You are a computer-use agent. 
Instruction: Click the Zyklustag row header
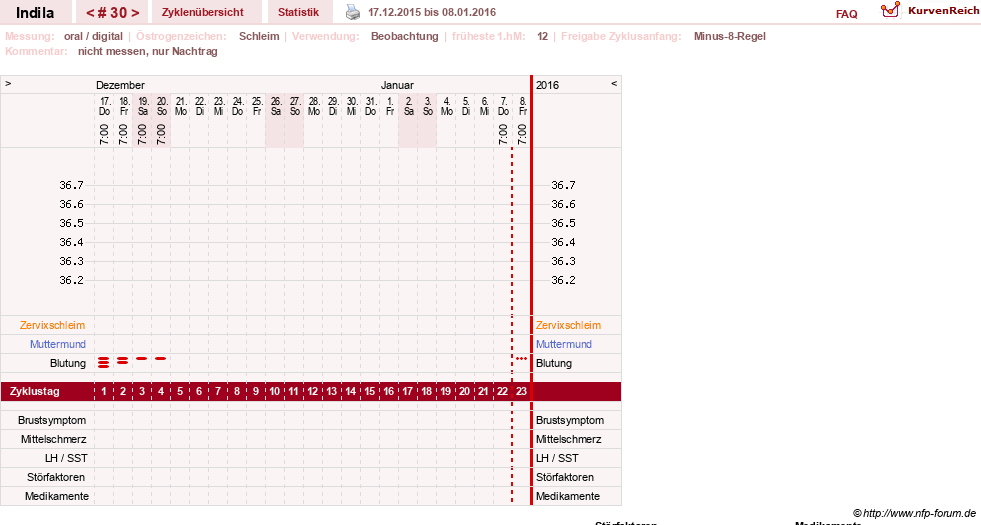click(x=35, y=392)
